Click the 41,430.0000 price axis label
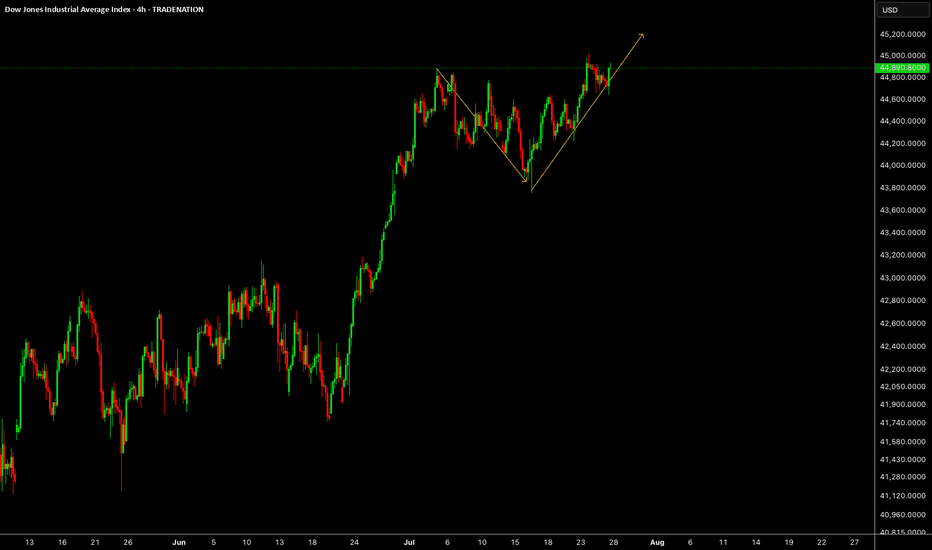This screenshot has width=932, height=550. tap(902, 460)
